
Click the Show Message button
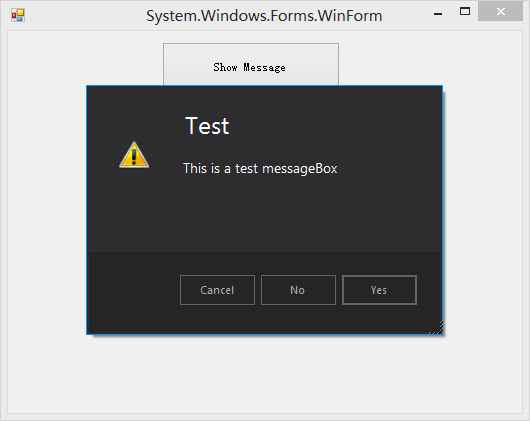[x=251, y=64]
